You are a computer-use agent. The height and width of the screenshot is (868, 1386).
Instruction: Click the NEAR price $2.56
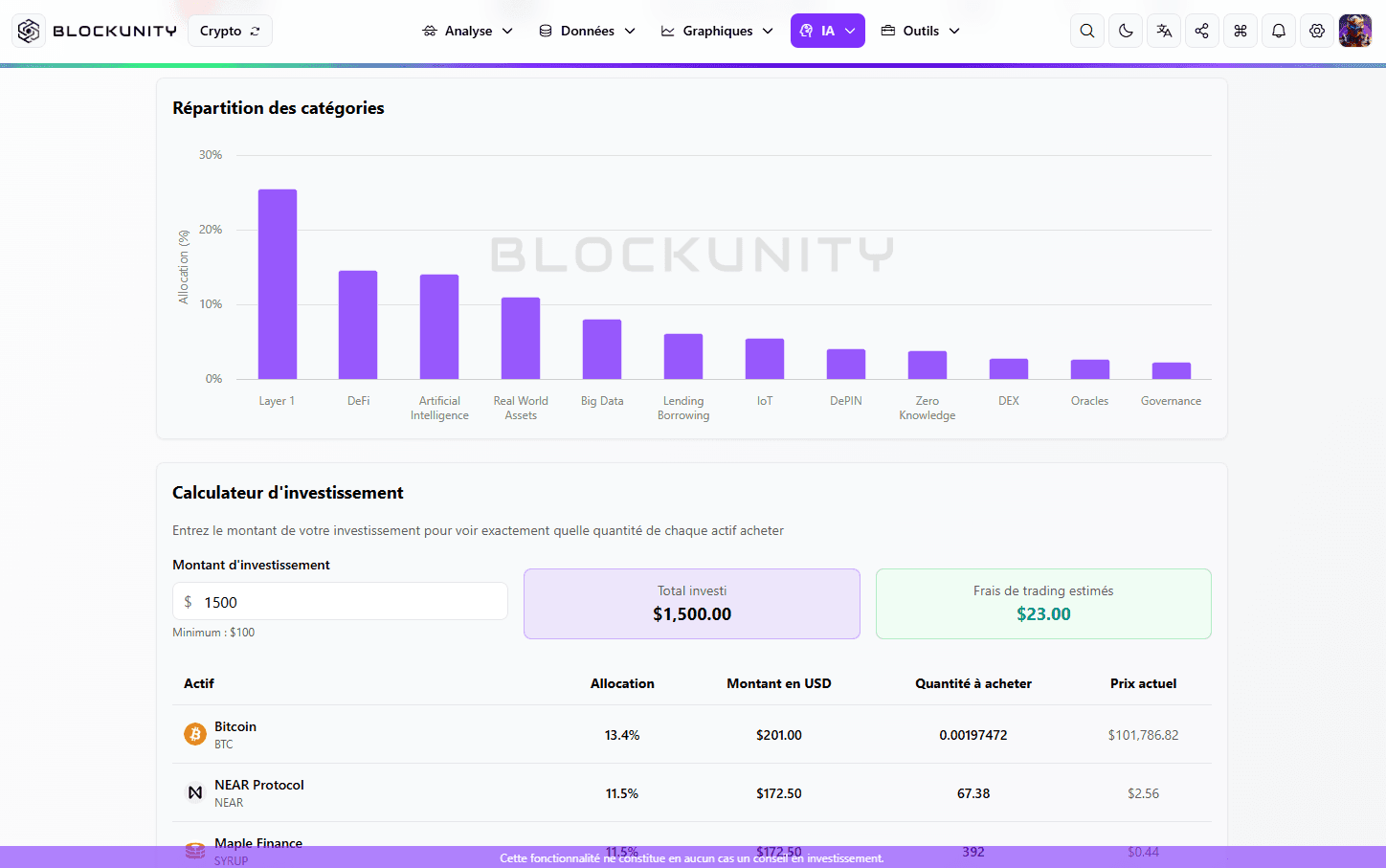[x=1144, y=793]
